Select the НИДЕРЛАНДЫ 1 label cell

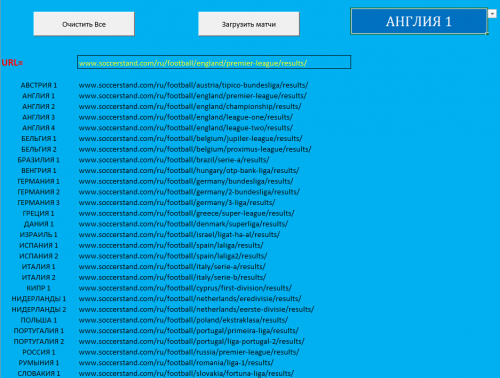point(39,299)
